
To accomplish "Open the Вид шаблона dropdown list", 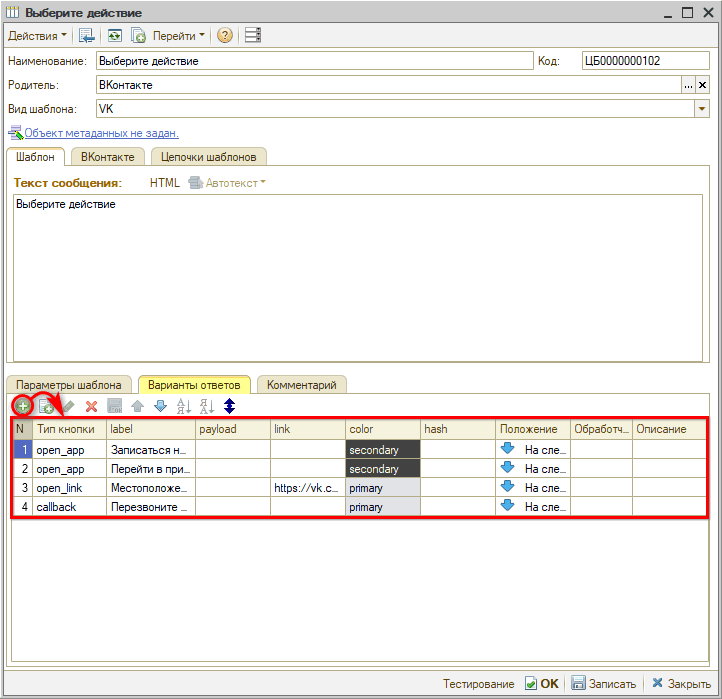I will tap(701, 109).
